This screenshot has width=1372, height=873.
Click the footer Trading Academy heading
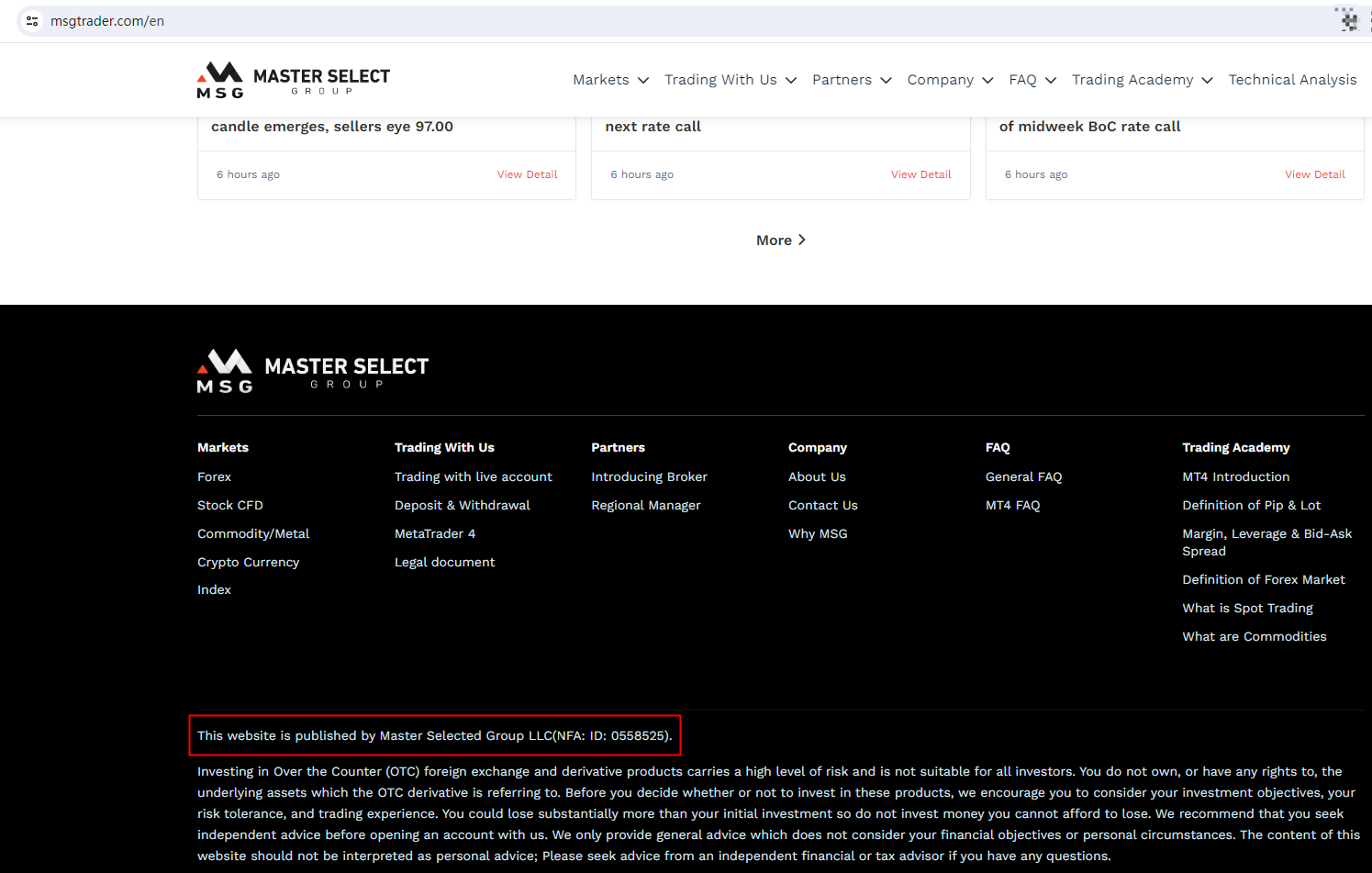click(1235, 448)
